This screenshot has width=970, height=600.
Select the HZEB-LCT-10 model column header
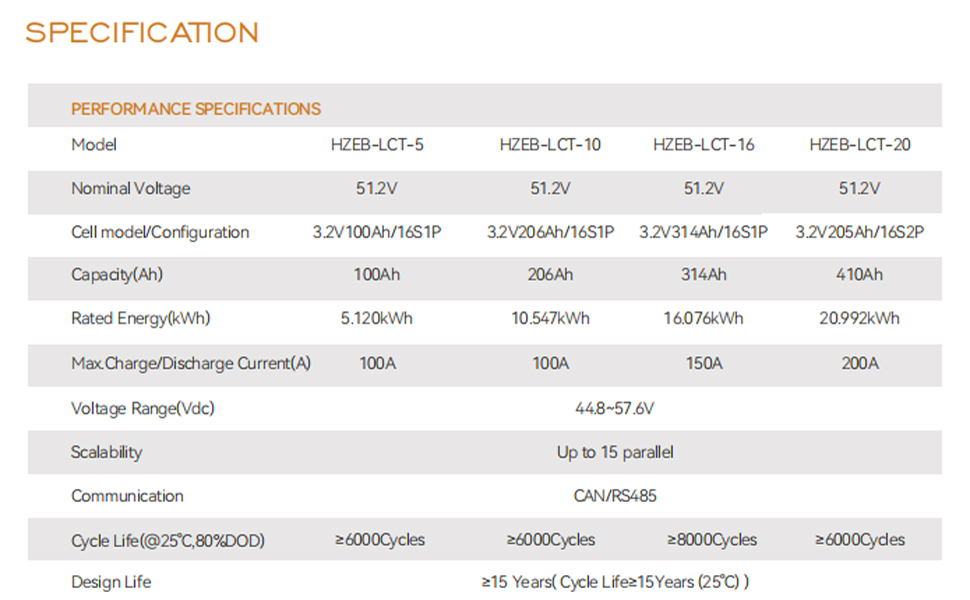point(550,145)
